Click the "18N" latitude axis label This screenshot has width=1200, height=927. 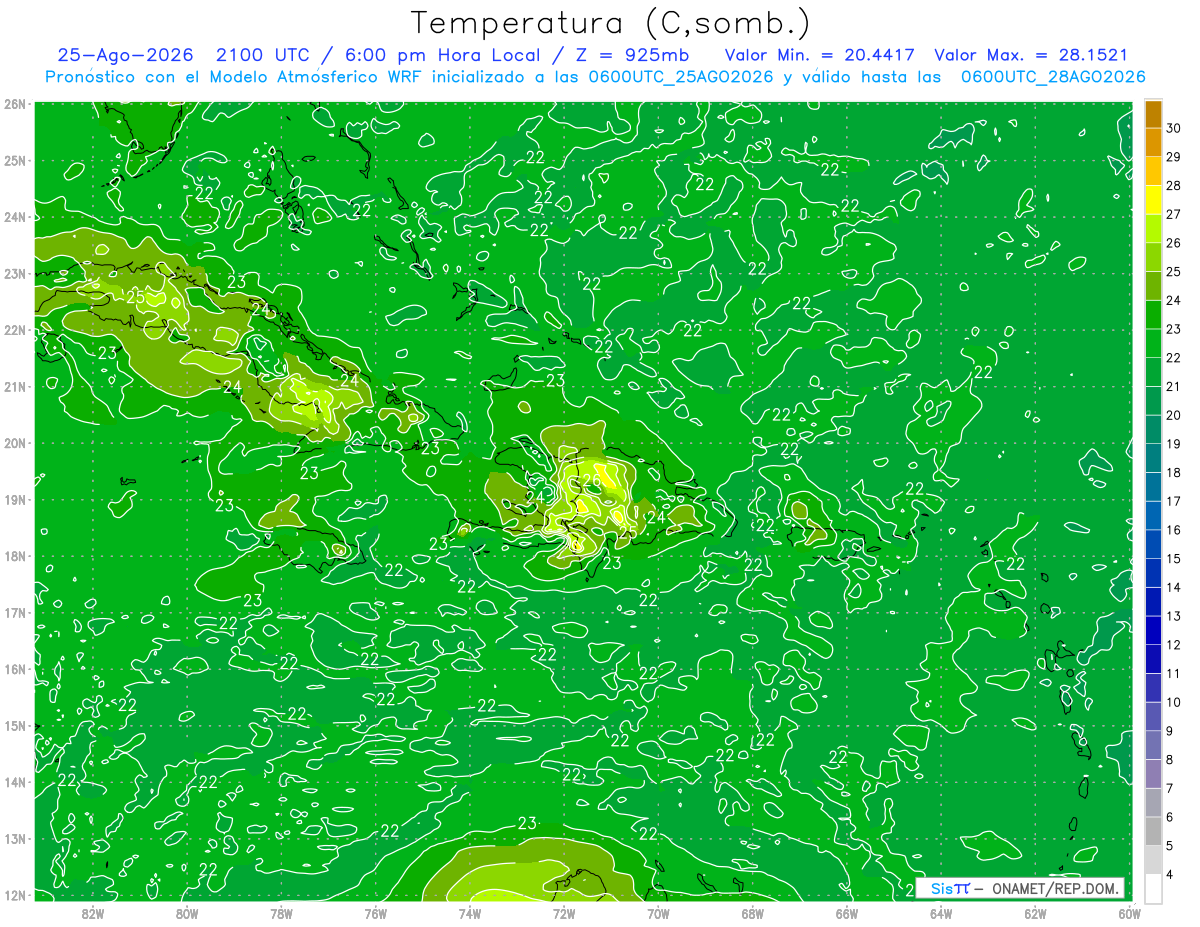pos(17,556)
